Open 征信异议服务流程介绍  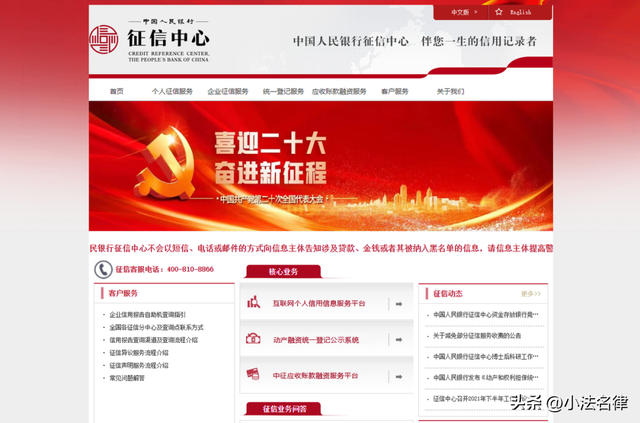(x=139, y=352)
